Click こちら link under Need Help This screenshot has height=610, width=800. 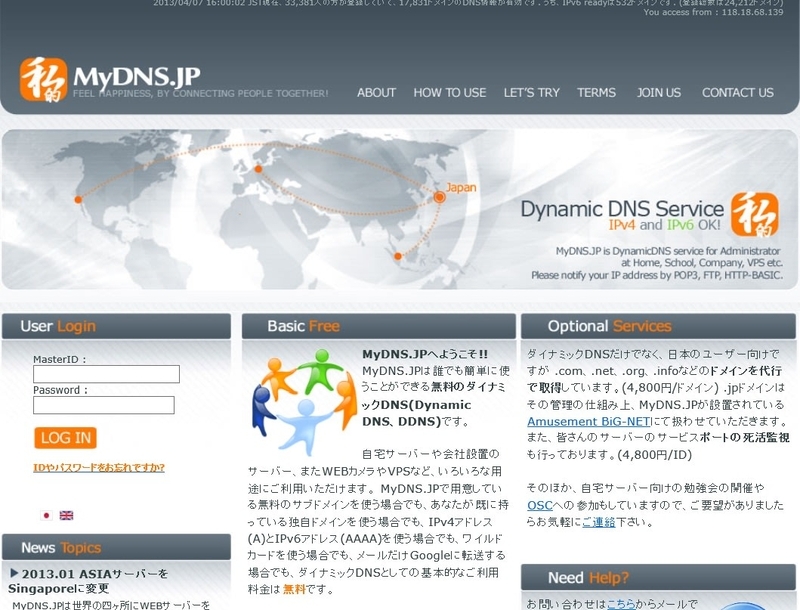point(621,604)
